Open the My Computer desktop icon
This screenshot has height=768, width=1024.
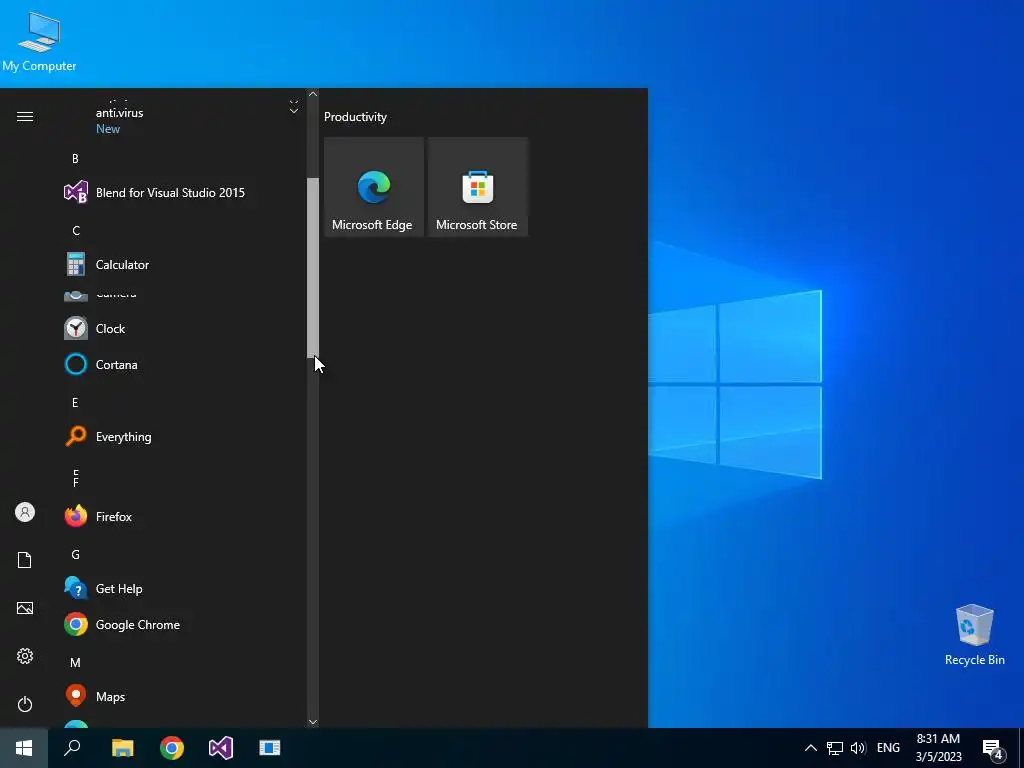click(39, 42)
